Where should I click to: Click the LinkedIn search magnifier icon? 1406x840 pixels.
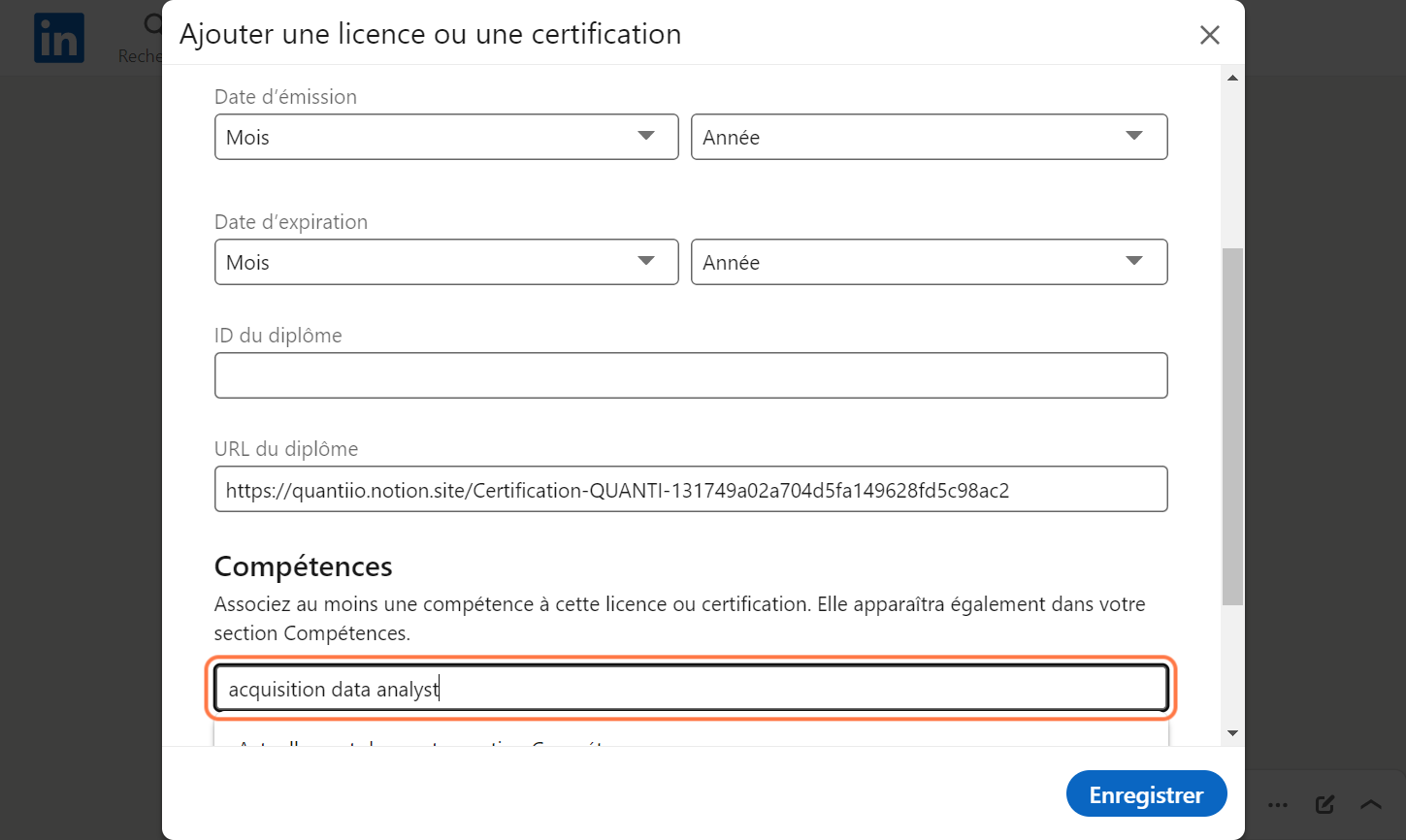point(152,24)
